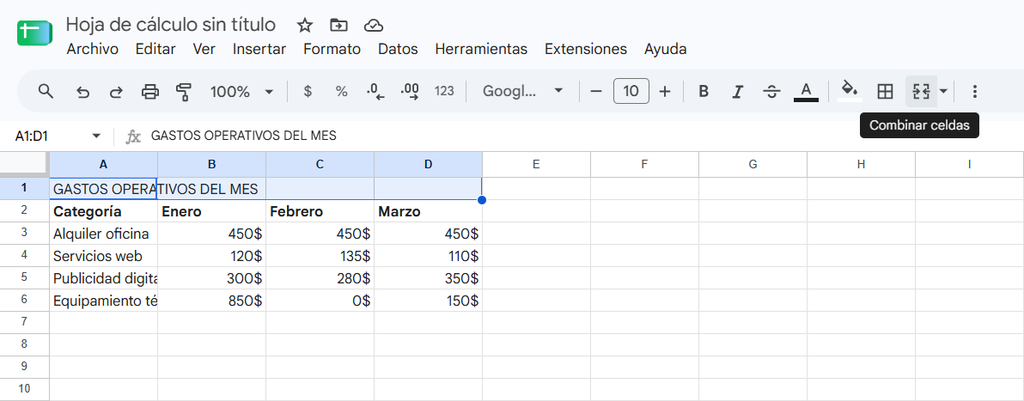Open the Ver menu
This screenshot has height=401, width=1024.
(x=204, y=49)
